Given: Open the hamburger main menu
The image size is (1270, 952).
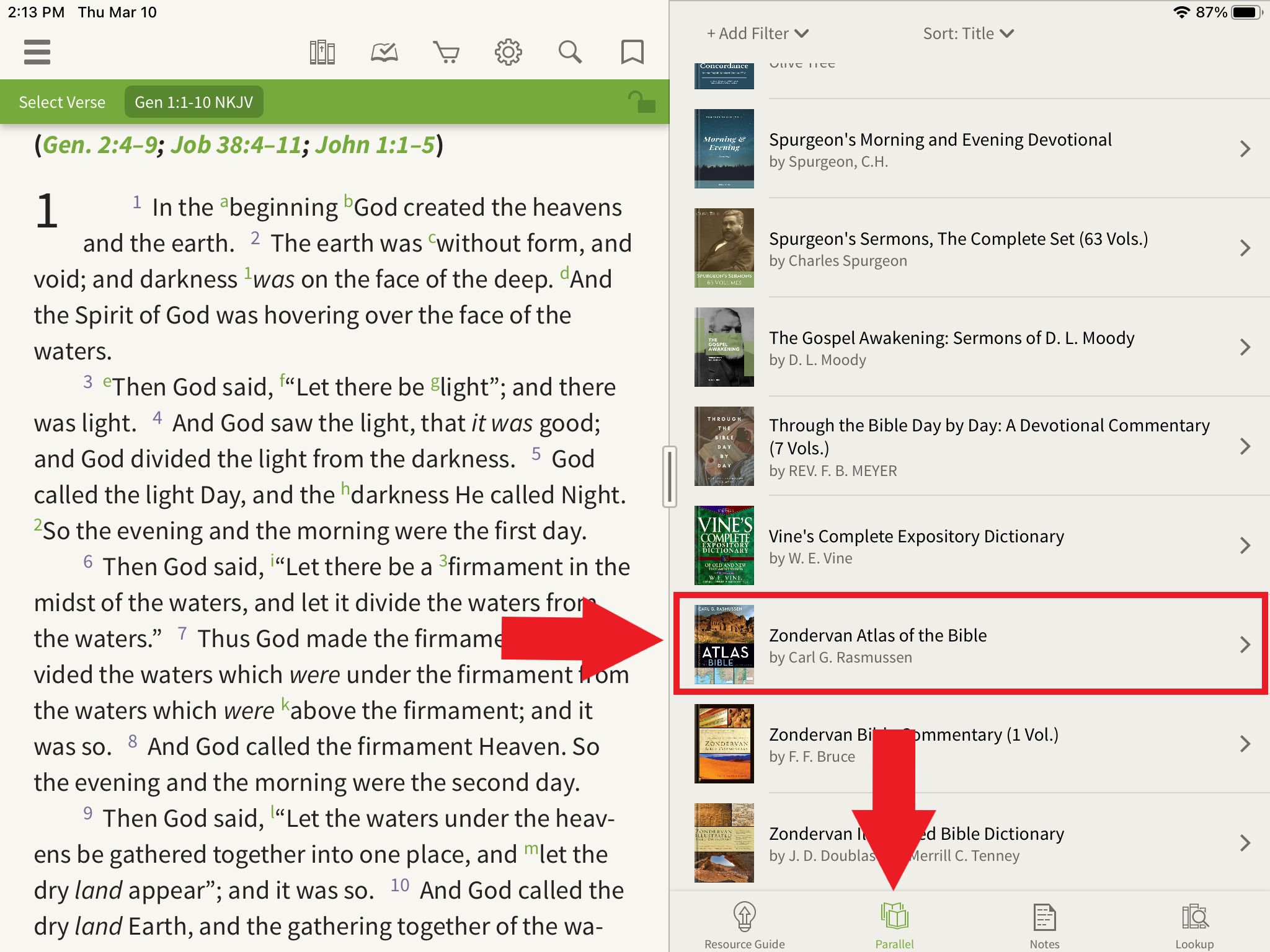Looking at the screenshot, I should pos(37,52).
